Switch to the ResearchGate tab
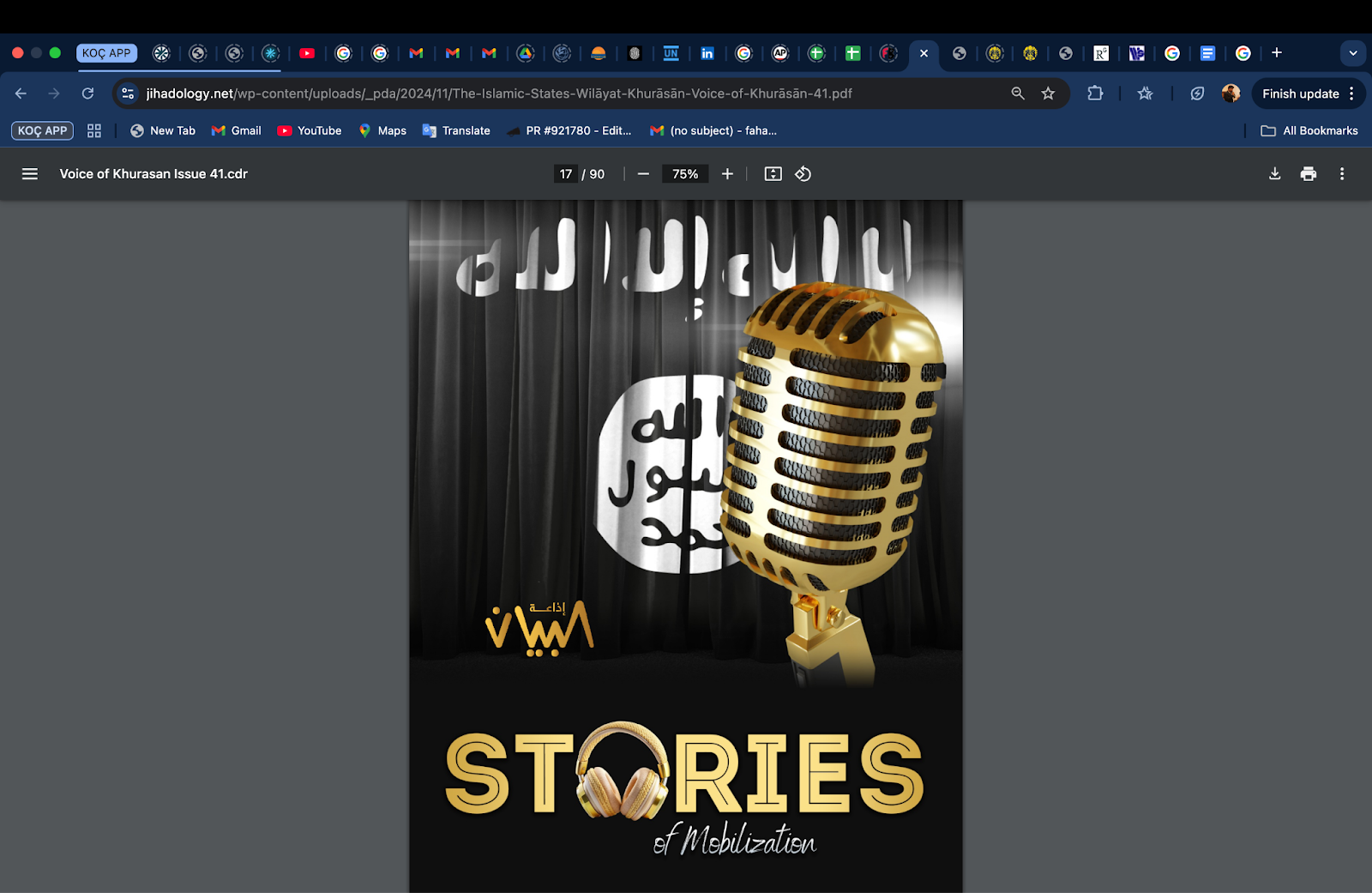This screenshot has width=1372, height=893. [x=1101, y=53]
